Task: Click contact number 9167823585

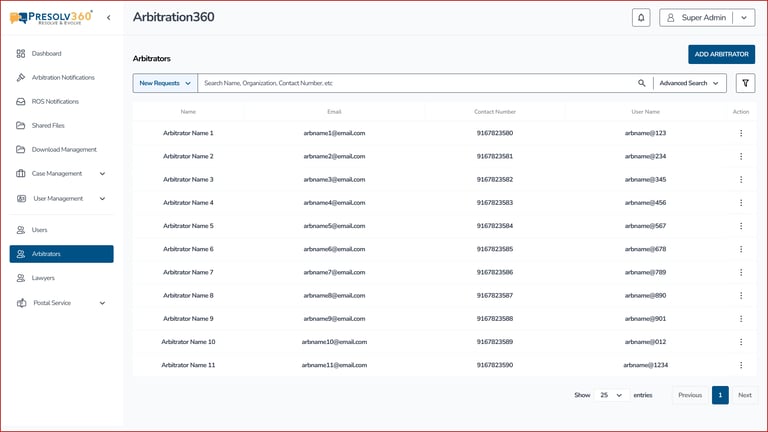Action: [x=495, y=249]
